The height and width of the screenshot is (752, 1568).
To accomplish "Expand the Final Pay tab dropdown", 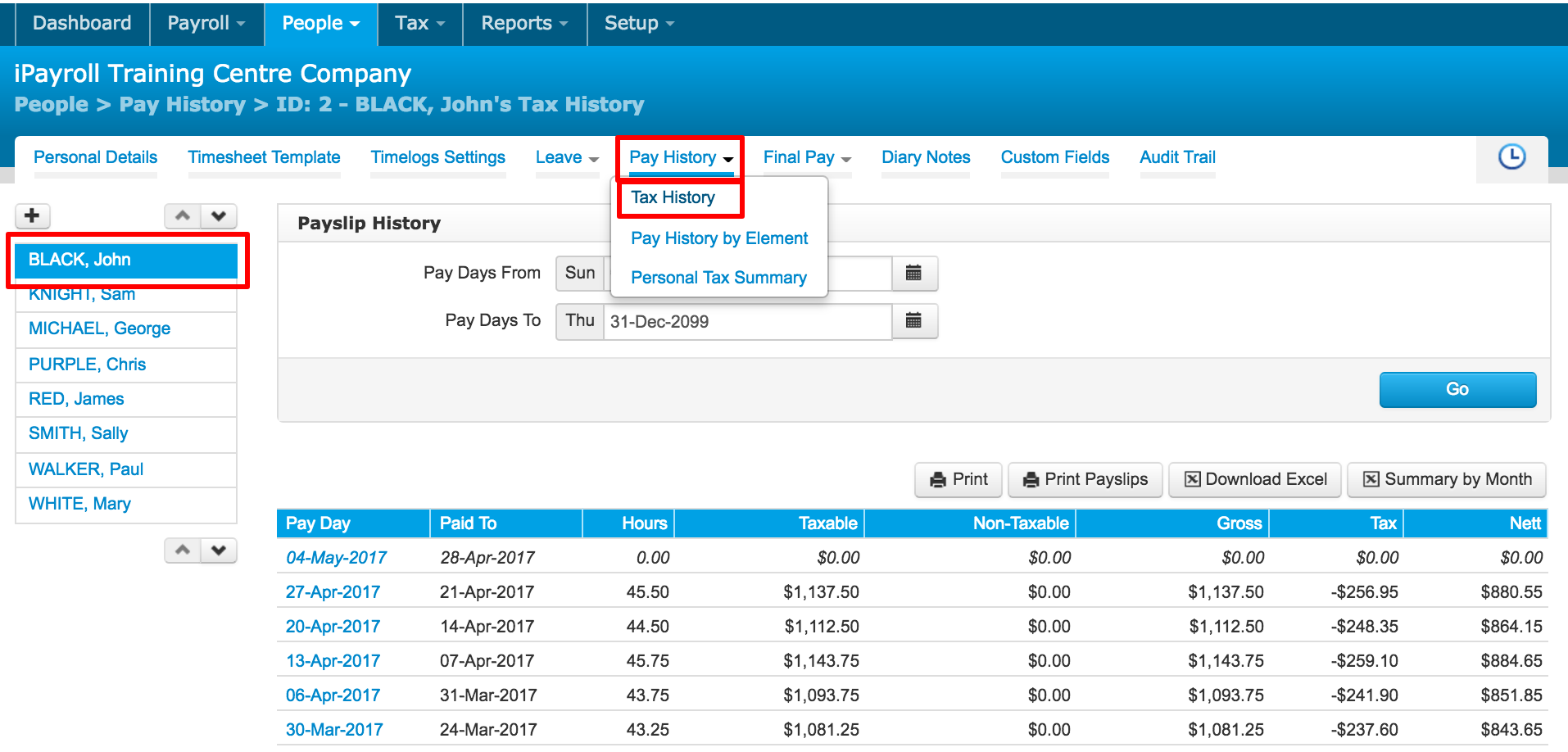I will coord(807,157).
